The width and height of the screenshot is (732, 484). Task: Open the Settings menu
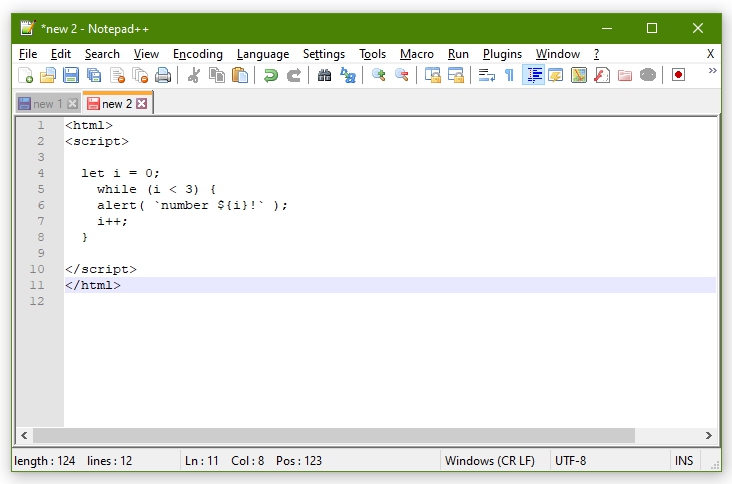pyautogui.click(x=324, y=54)
